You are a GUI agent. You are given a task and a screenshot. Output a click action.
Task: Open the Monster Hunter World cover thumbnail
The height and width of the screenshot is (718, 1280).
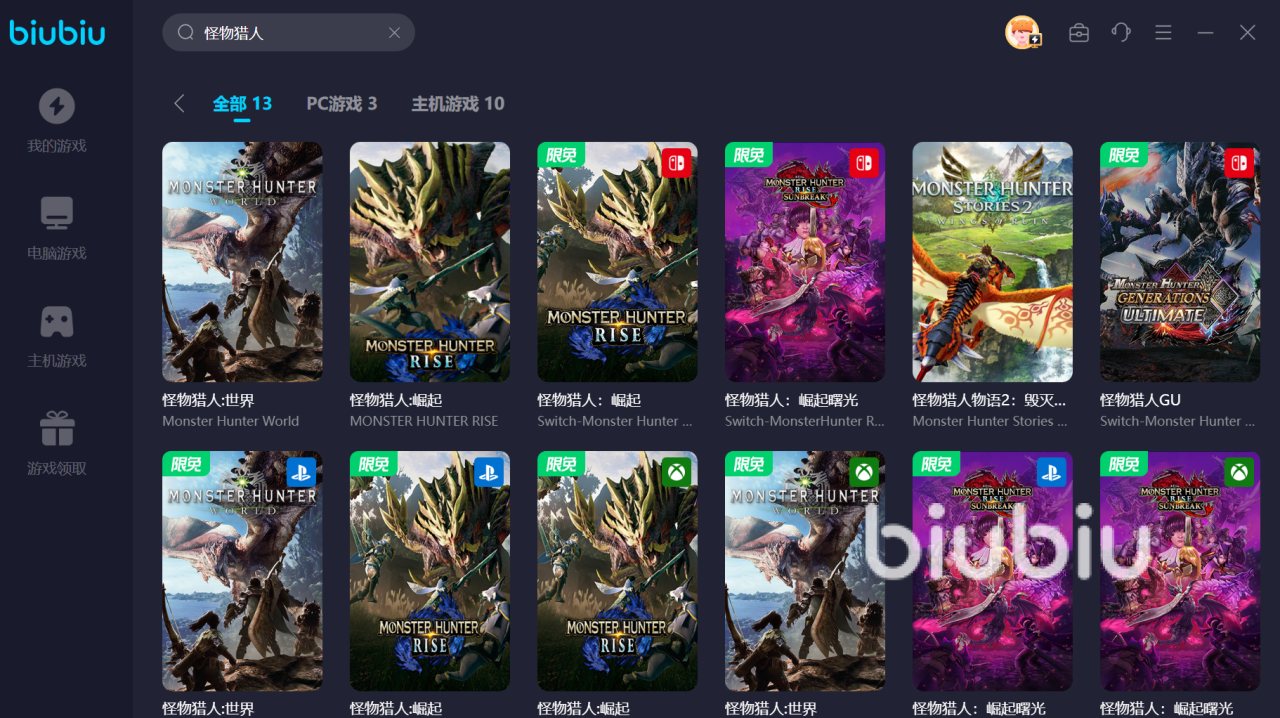pyautogui.click(x=242, y=262)
